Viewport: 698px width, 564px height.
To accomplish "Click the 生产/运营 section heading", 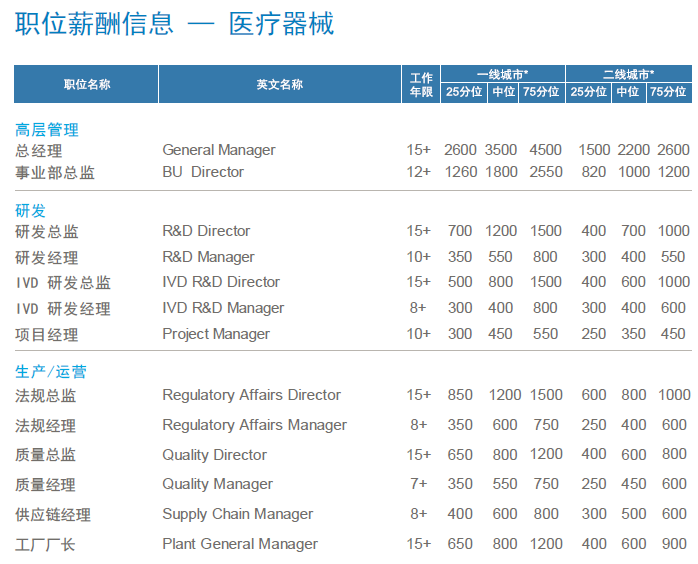I will pos(51,371).
